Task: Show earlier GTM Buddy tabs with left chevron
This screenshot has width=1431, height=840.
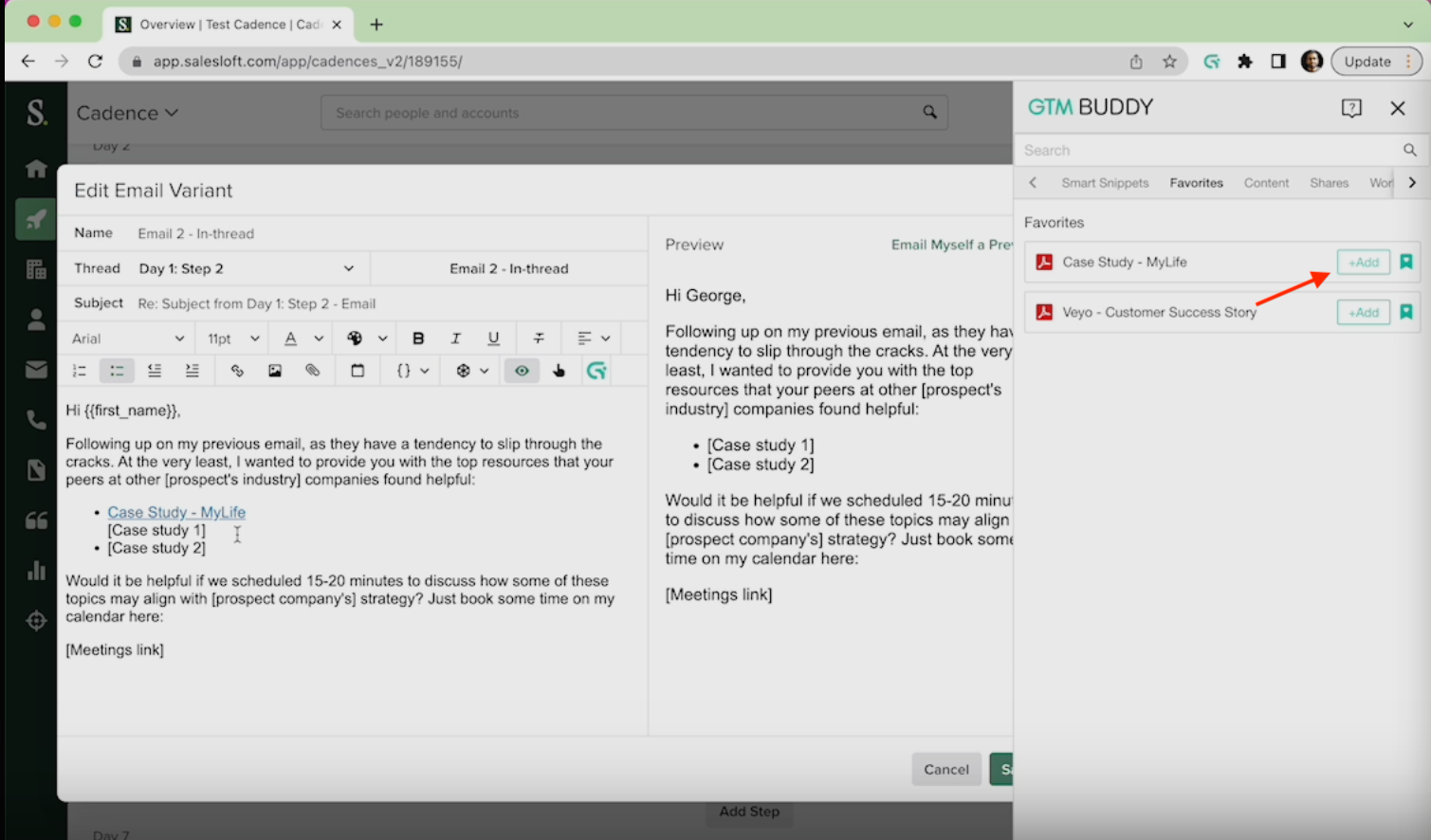Action: (1033, 183)
